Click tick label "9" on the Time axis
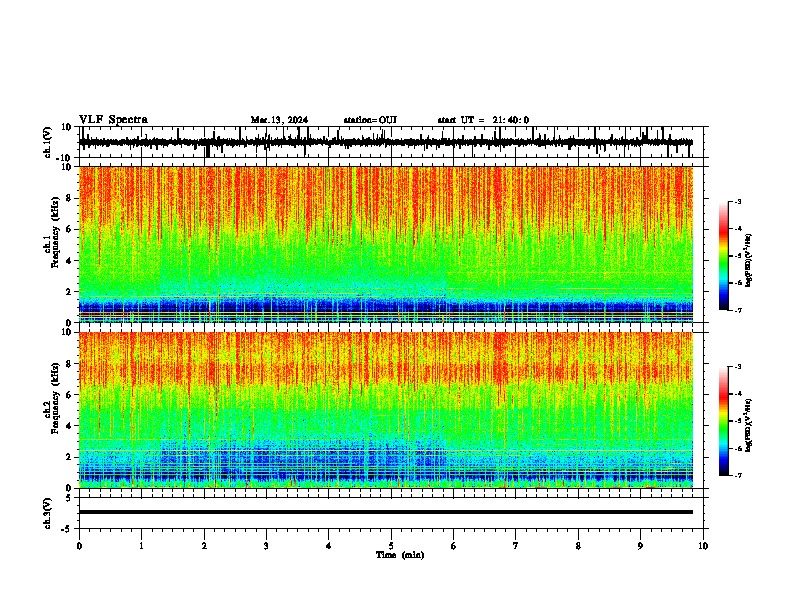The height and width of the screenshot is (612, 792). 640,546
